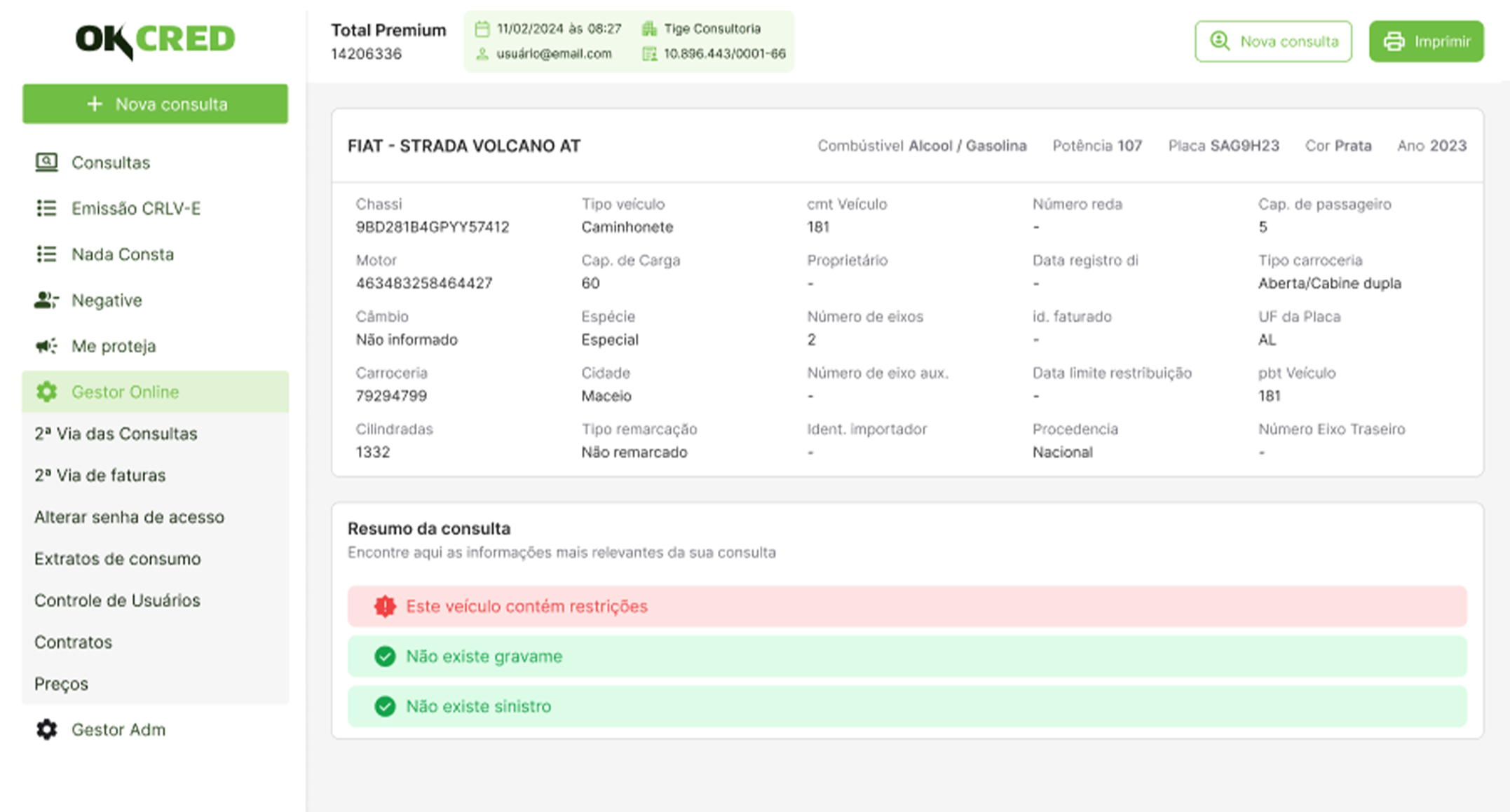Click the Negative users icon
Image resolution: width=1510 pixels, height=812 pixels.
tap(46, 300)
